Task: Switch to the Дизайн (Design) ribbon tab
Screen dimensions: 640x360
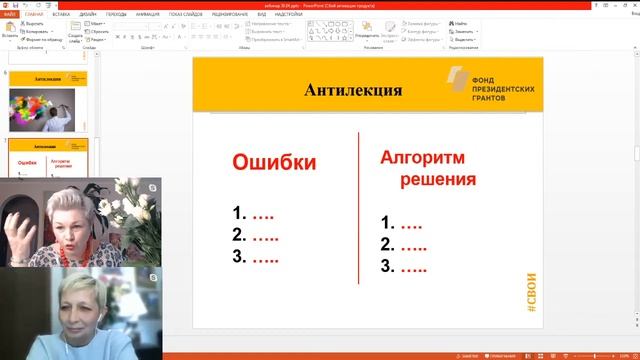Action: point(88,14)
